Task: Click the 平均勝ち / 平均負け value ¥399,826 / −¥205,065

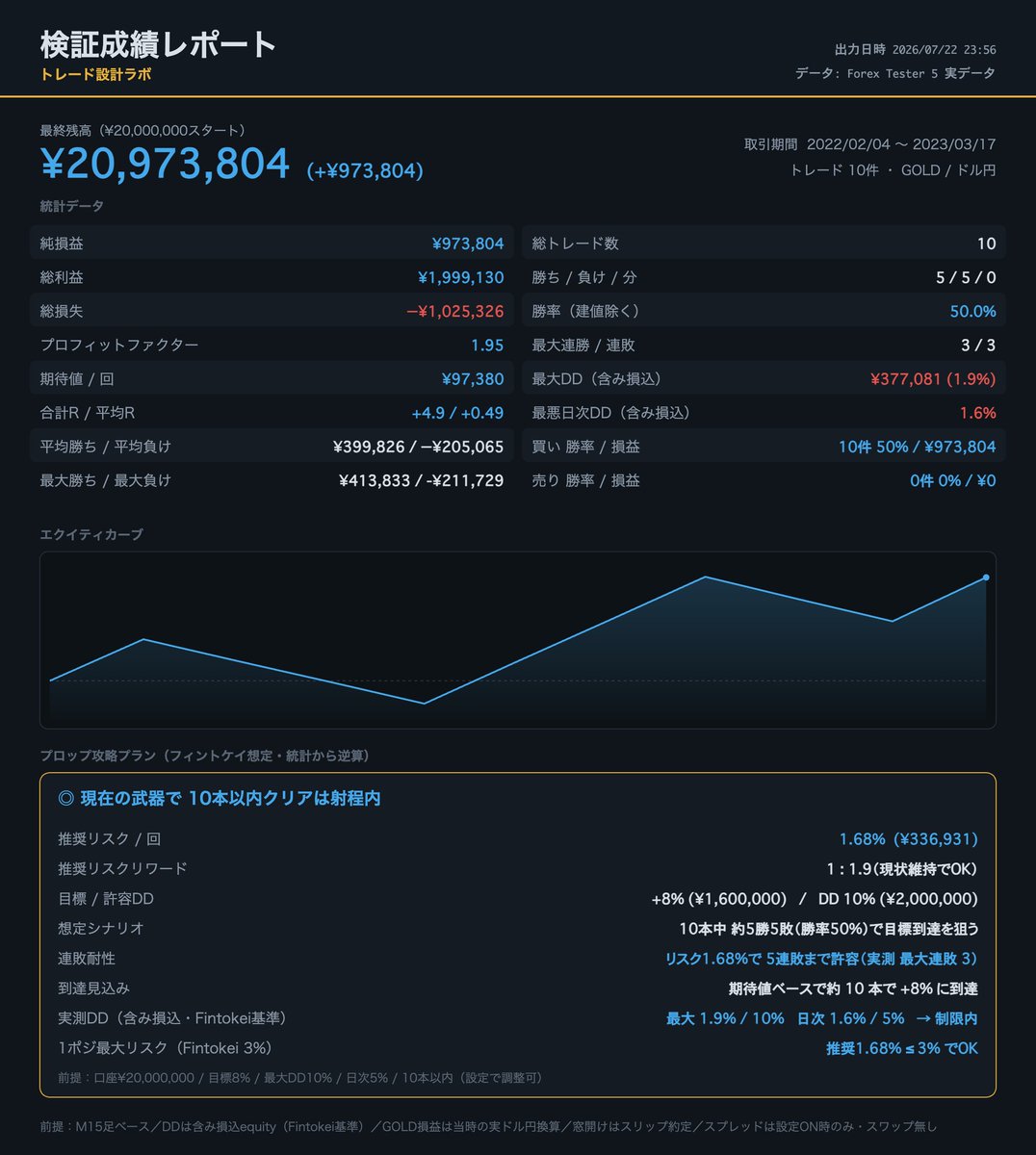Action: tap(418, 447)
